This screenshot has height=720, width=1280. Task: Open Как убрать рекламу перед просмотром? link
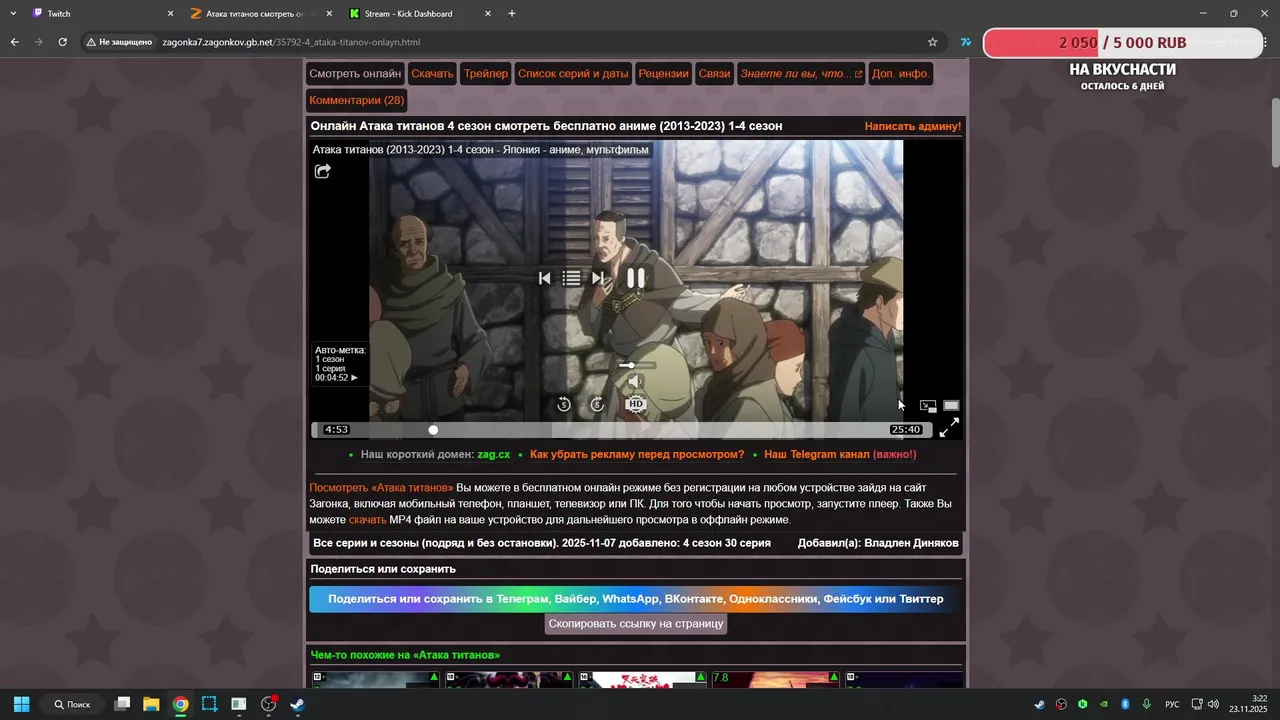pyautogui.click(x=637, y=454)
